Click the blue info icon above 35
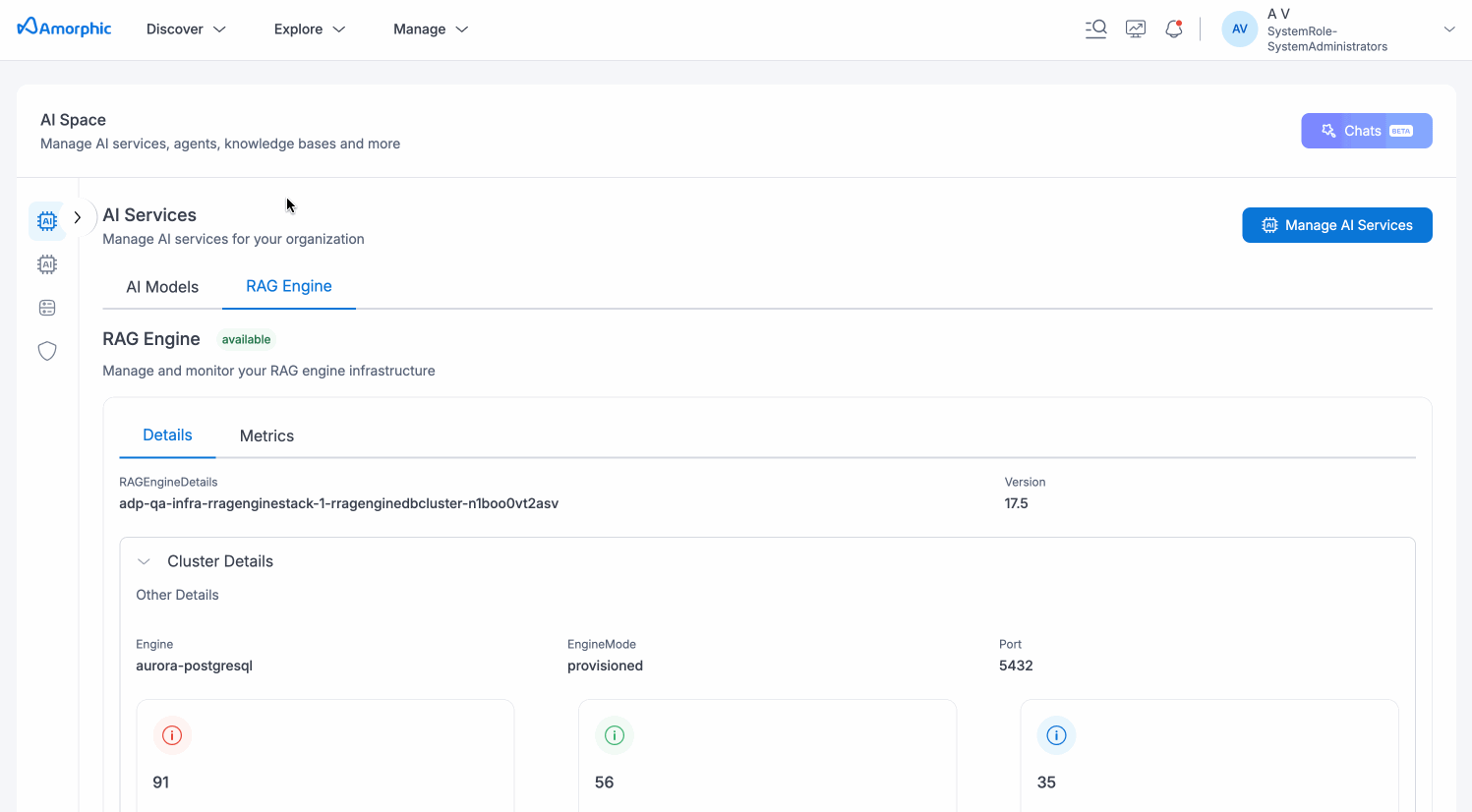The height and width of the screenshot is (812, 1472). (1056, 735)
